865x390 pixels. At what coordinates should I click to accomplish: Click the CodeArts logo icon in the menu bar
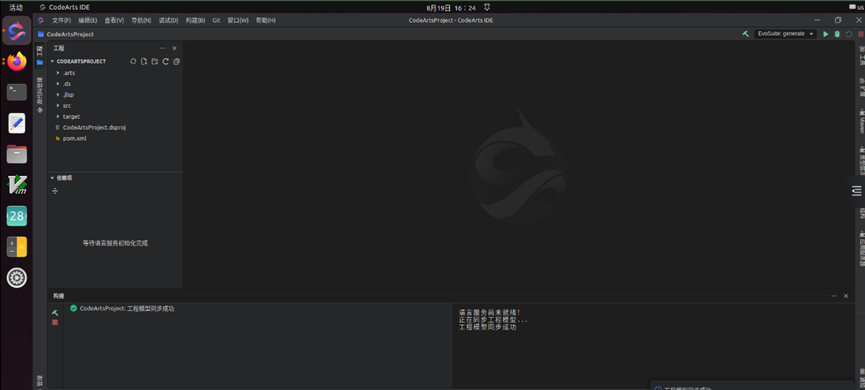coord(41,20)
